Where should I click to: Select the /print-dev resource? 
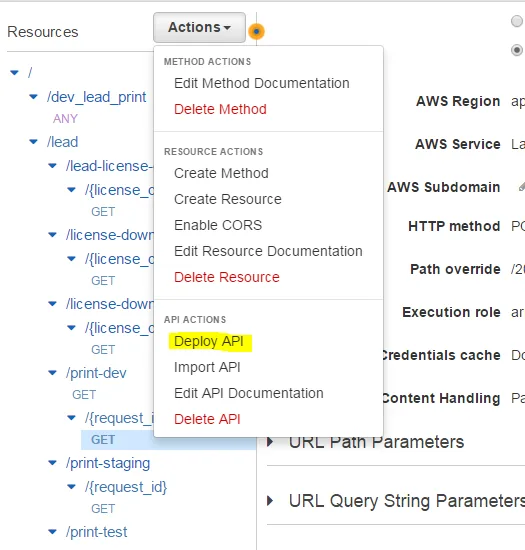96,373
